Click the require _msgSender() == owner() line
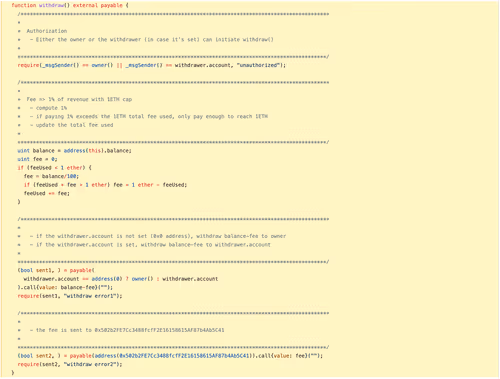The height and width of the screenshot is (379, 500). click(x=152, y=65)
